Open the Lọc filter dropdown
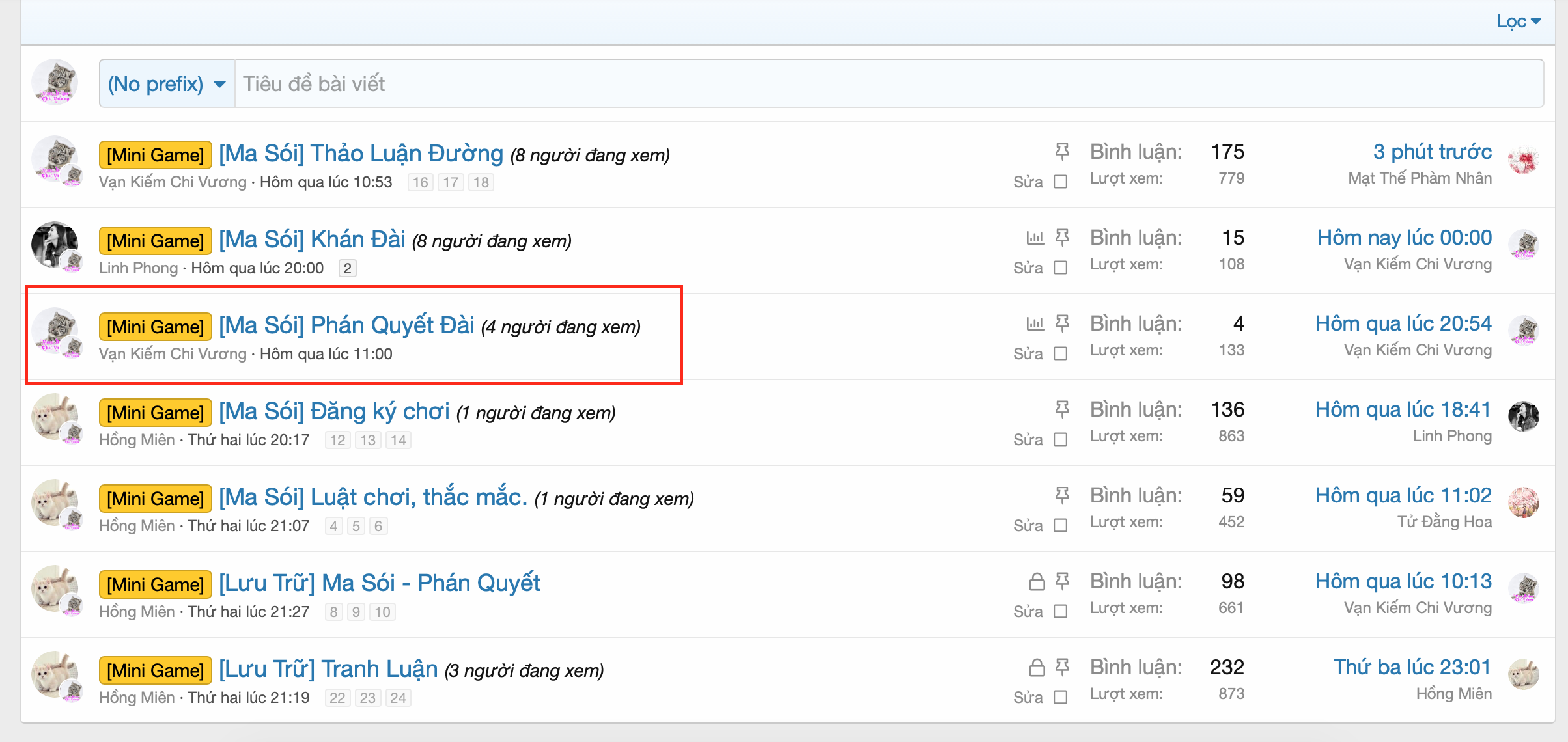Viewport: 1568px width, 742px height. [x=1518, y=21]
